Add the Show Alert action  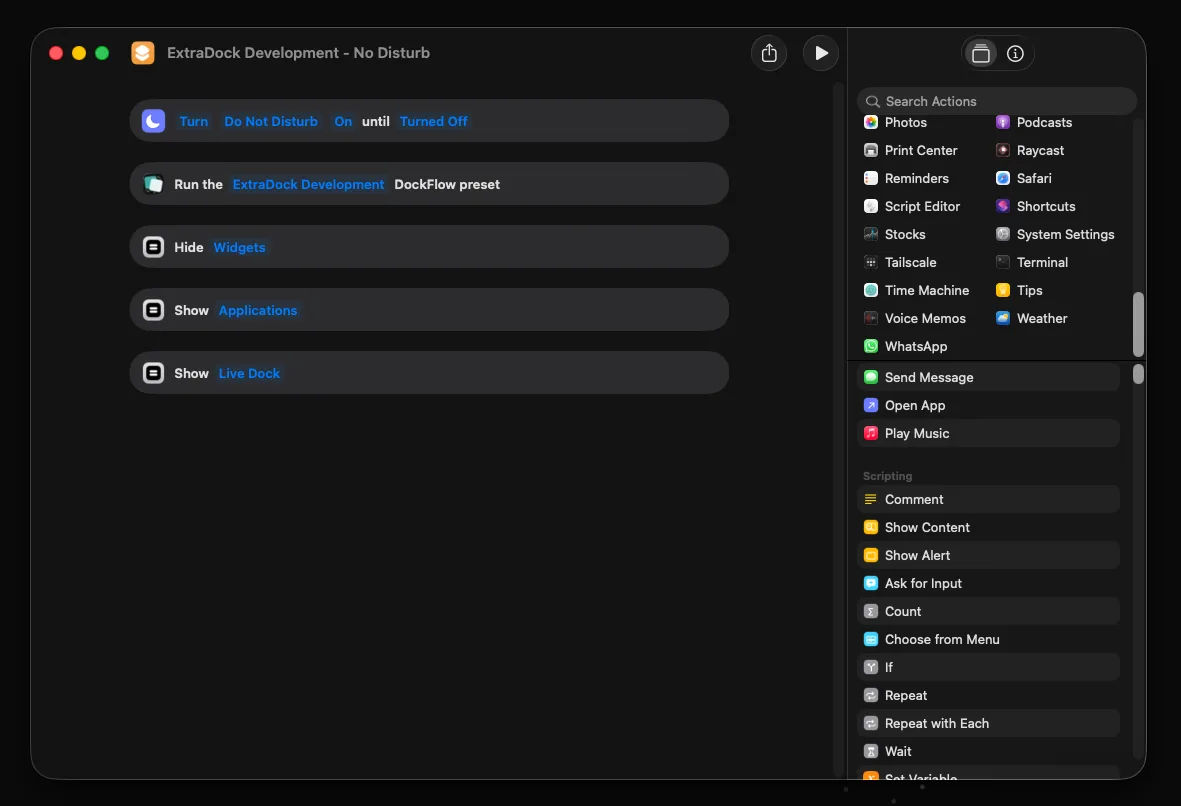[x=988, y=555]
